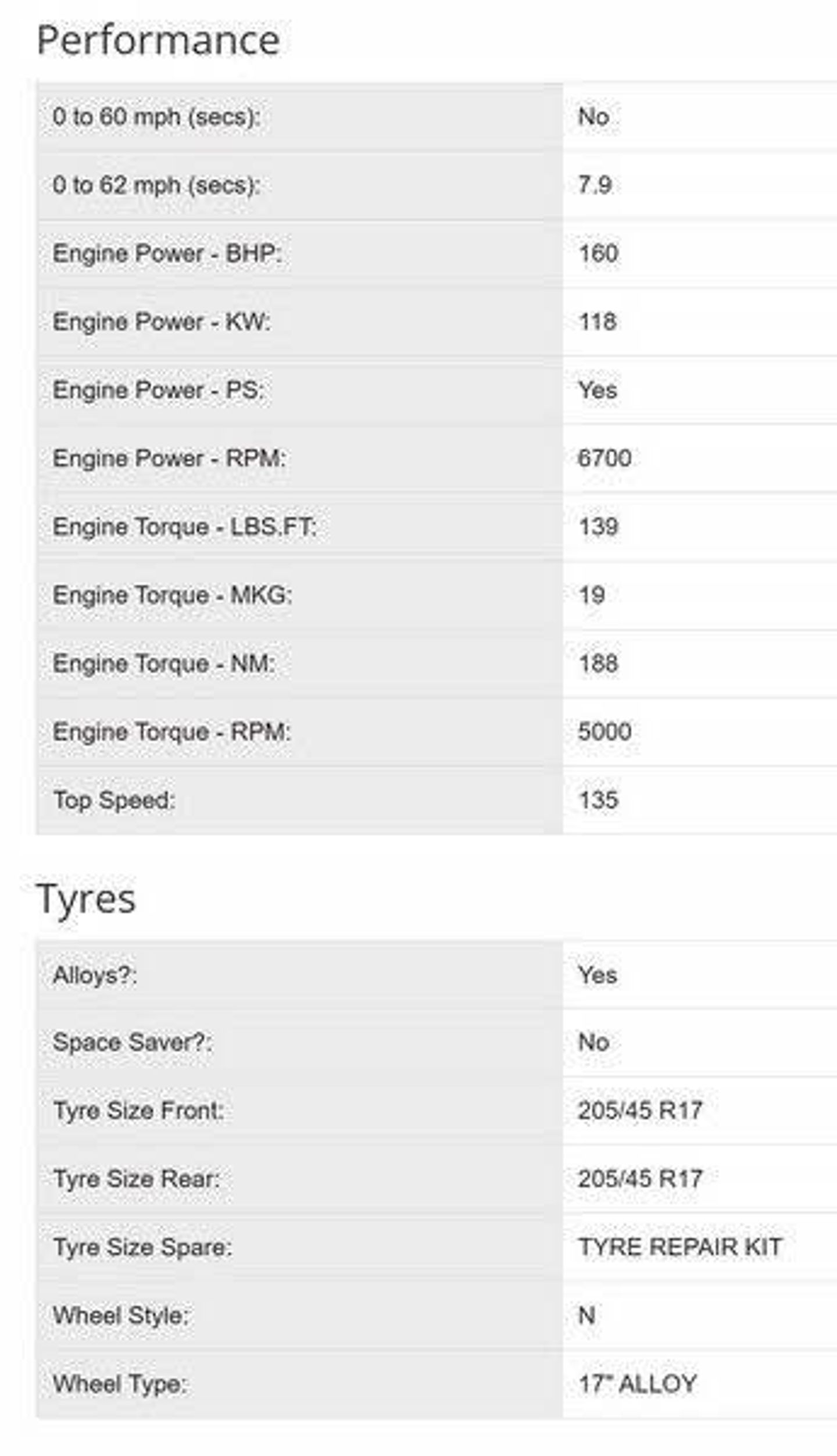
Task: Click the Tyres section heading
Action: click(x=86, y=899)
